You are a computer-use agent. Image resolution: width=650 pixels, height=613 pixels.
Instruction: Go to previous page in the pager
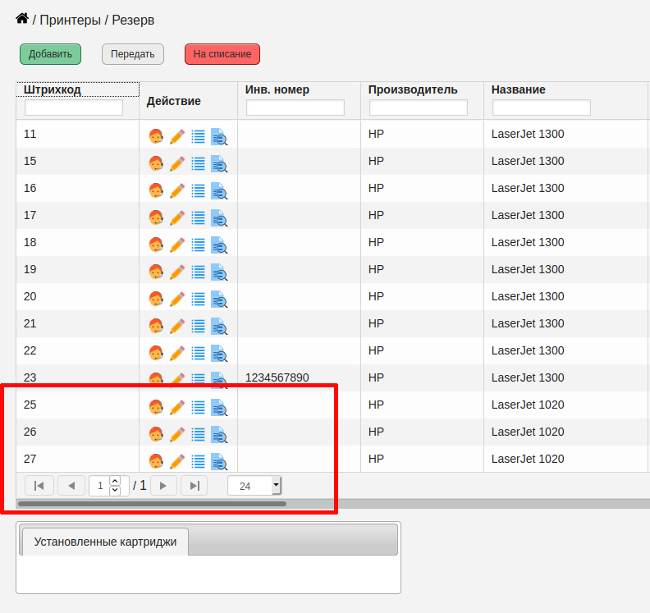[71, 485]
